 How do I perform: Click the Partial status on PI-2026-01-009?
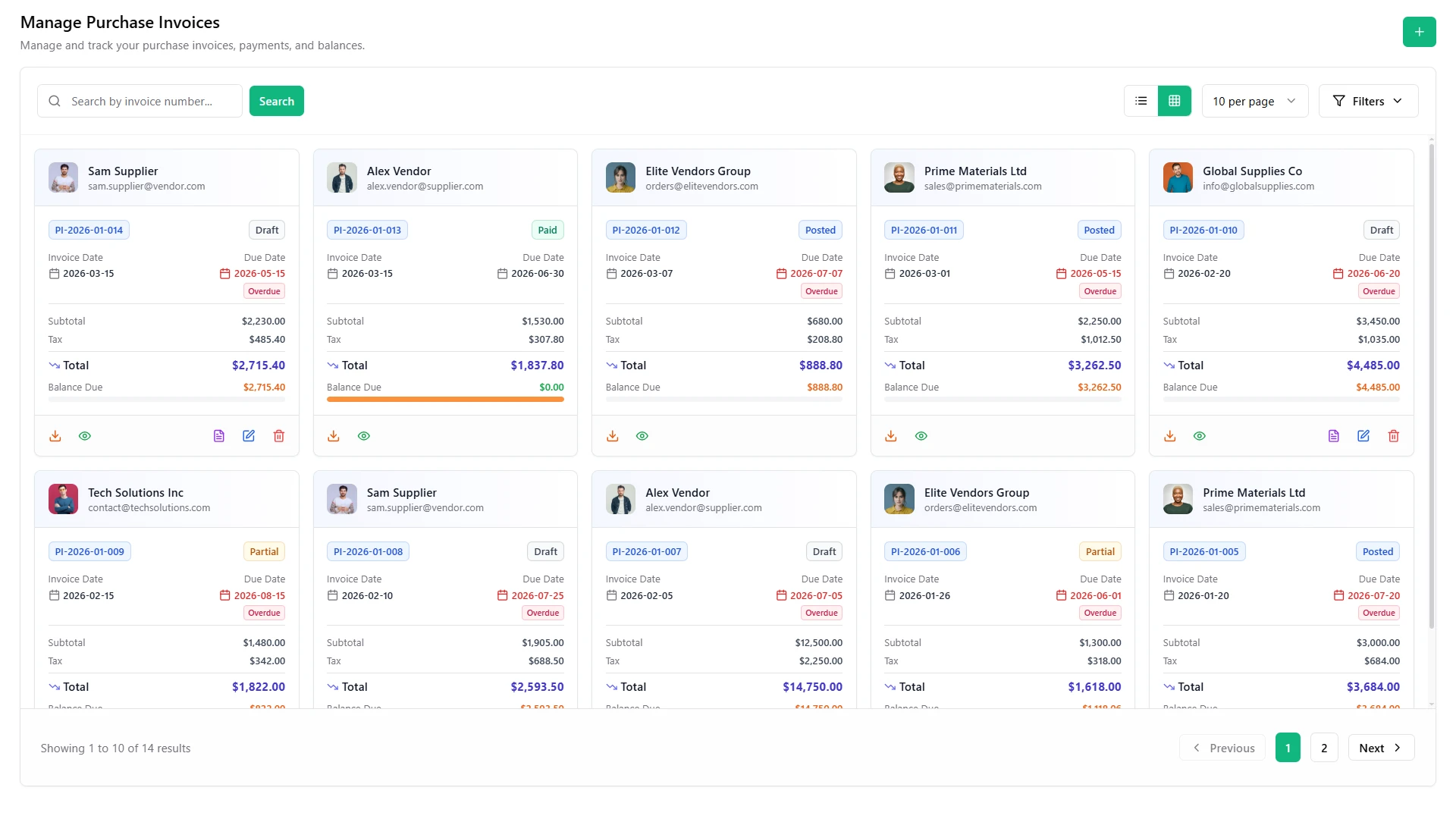click(264, 551)
